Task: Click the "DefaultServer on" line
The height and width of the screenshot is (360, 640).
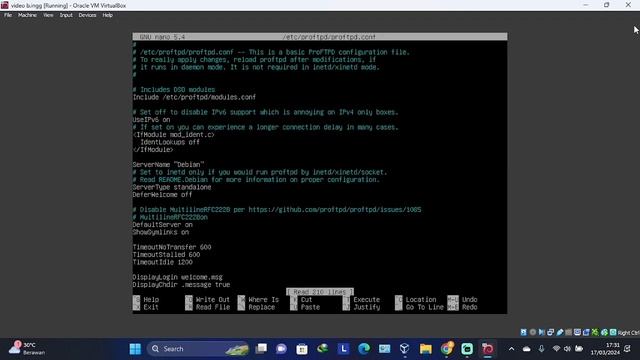Action: (162, 224)
